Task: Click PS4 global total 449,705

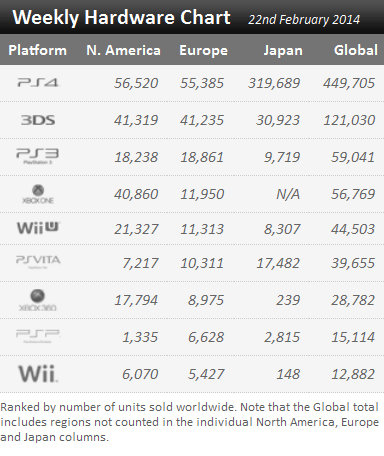Action: 349,83
